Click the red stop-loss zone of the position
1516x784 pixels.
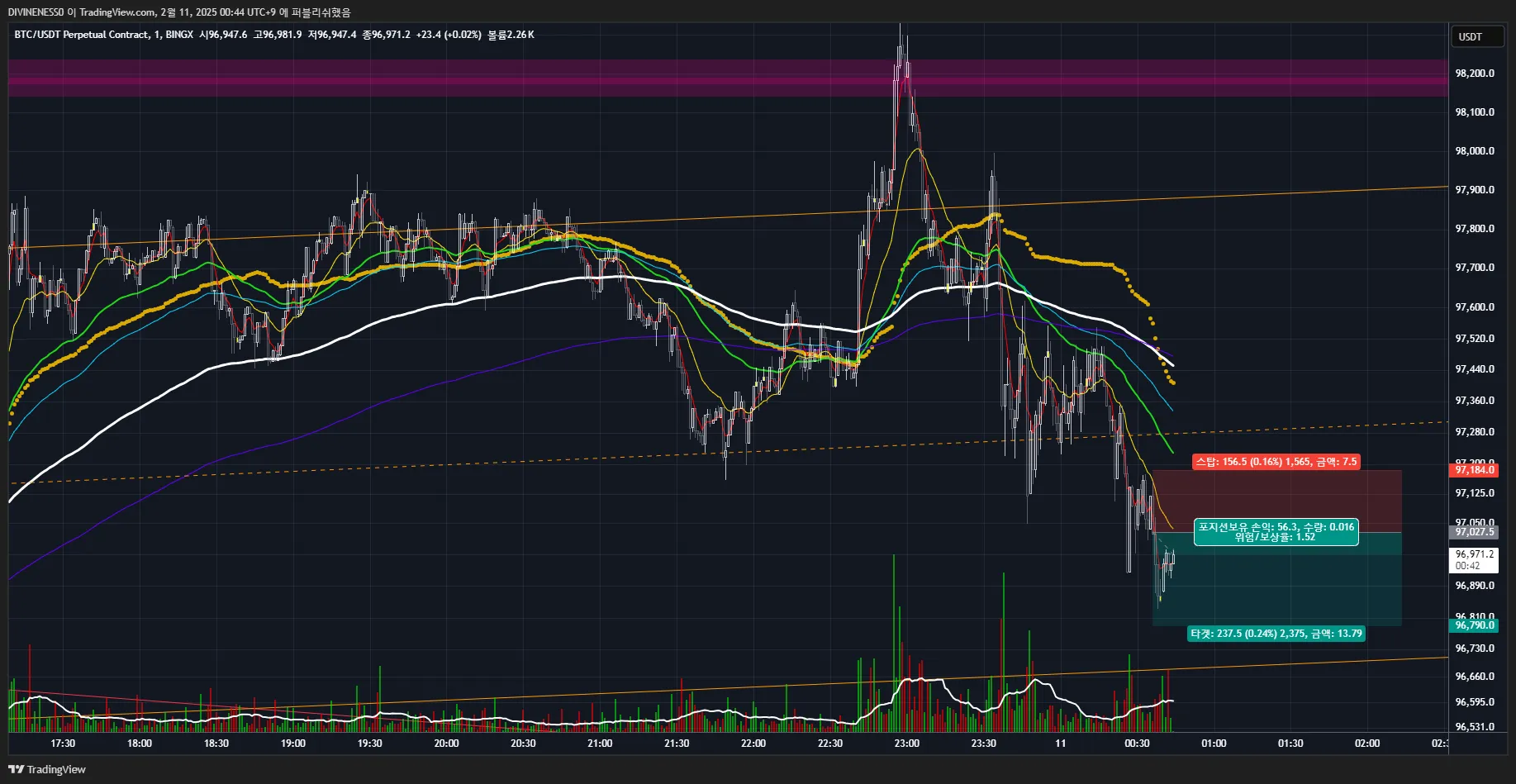coord(1277,501)
